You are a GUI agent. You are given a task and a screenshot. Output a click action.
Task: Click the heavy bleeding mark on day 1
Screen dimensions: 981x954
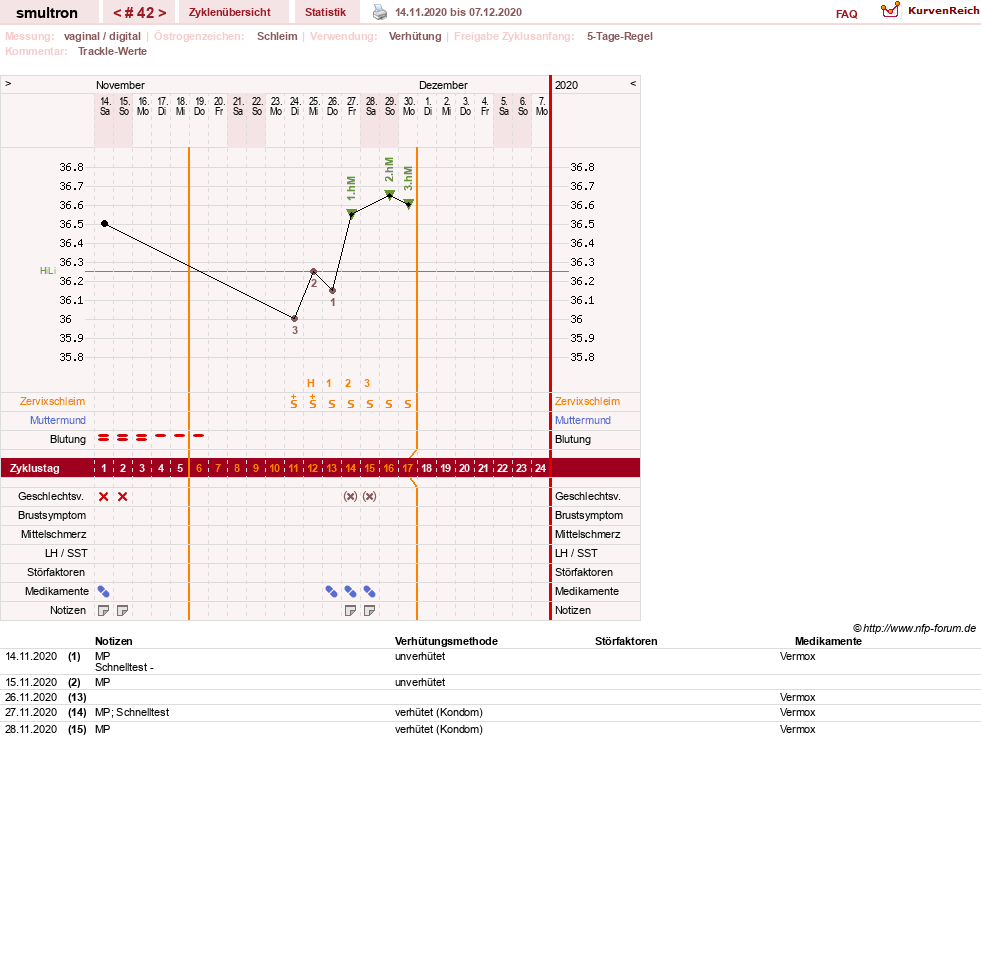click(104, 438)
